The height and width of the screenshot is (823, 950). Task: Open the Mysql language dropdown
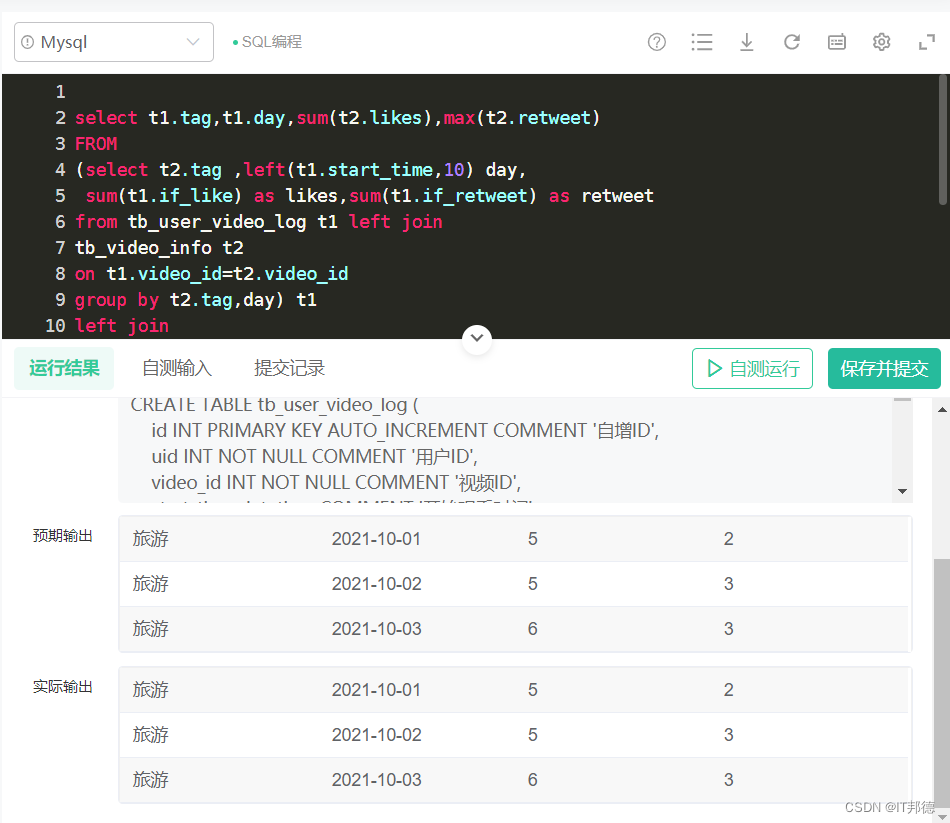tap(114, 42)
